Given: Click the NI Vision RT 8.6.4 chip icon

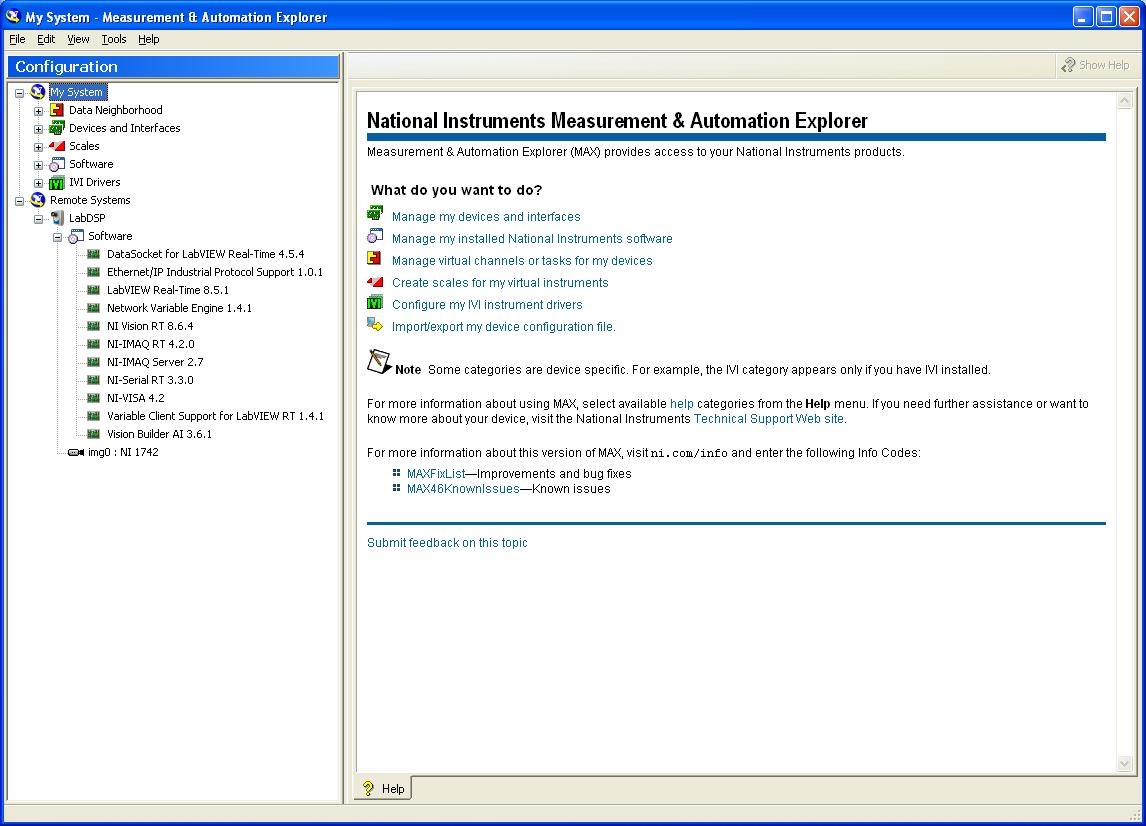Looking at the screenshot, I should pos(94,326).
